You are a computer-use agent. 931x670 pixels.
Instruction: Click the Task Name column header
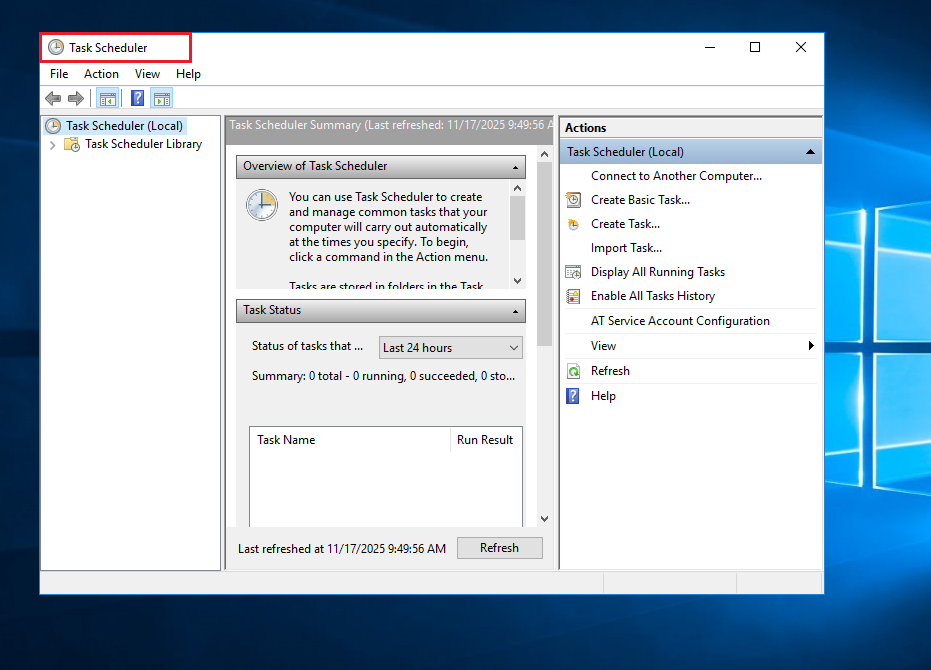pyautogui.click(x=350, y=440)
